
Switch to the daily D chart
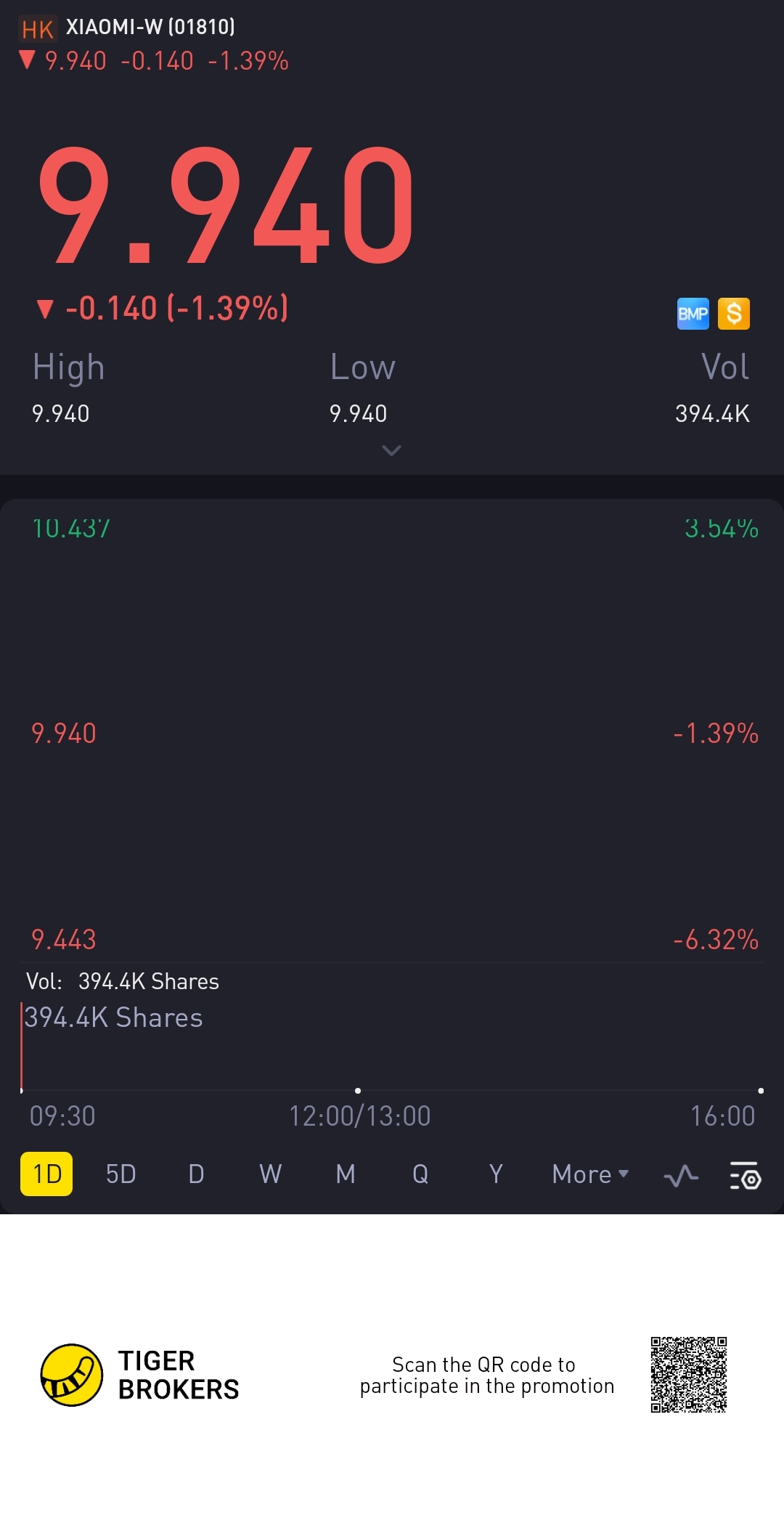tap(196, 1174)
